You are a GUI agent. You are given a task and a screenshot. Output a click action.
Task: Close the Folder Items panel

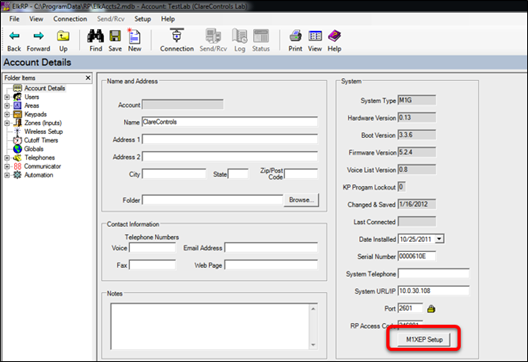click(88, 78)
